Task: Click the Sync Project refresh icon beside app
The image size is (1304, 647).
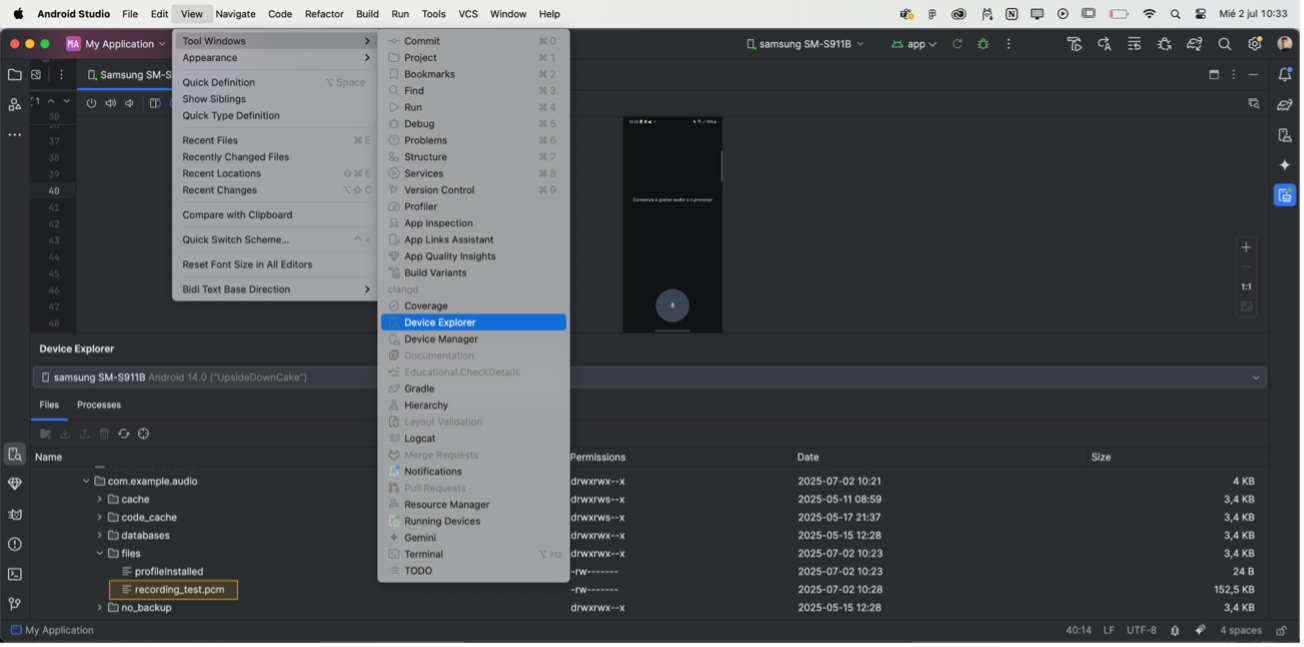Action: coord(957,44)
